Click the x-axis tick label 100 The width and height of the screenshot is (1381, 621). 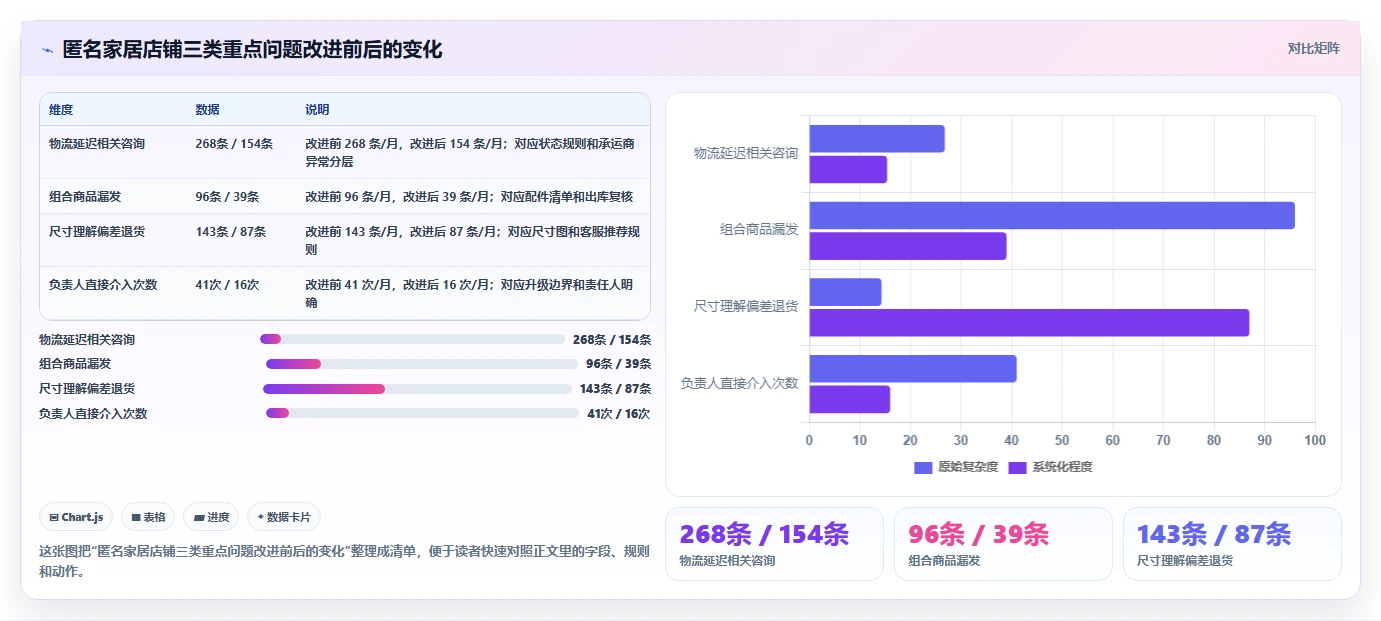coord(1315,441)
